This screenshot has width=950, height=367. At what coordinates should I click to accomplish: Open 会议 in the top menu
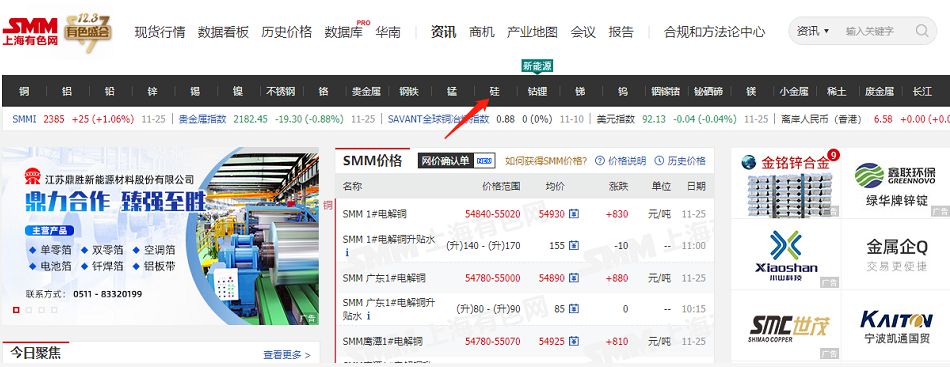(583, 32)
